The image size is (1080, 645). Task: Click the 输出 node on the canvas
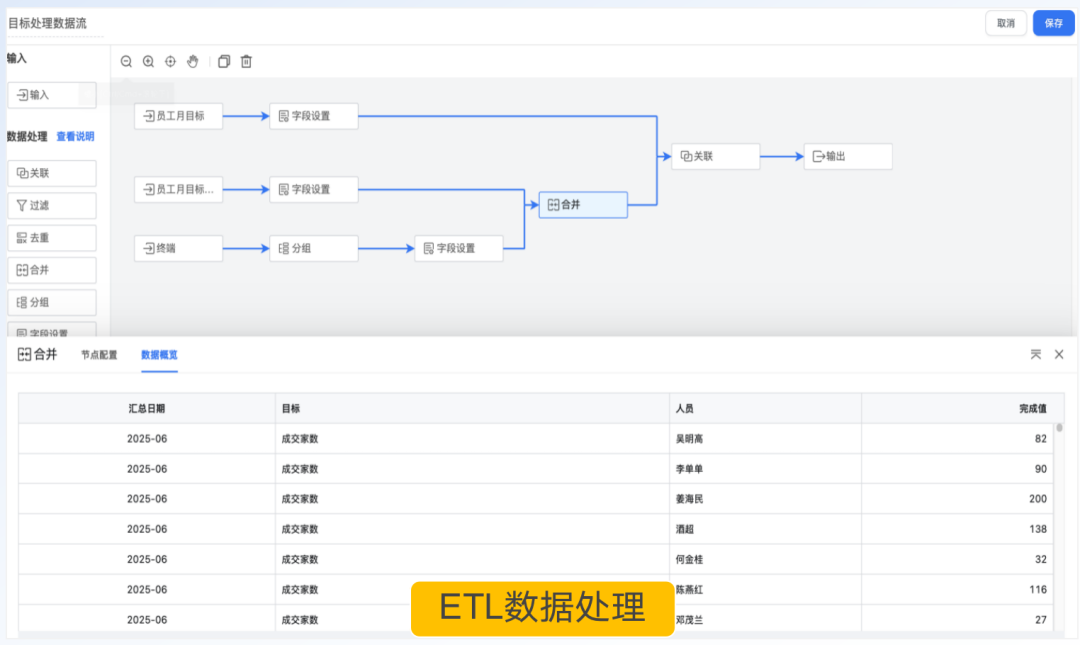pos(848,156)
